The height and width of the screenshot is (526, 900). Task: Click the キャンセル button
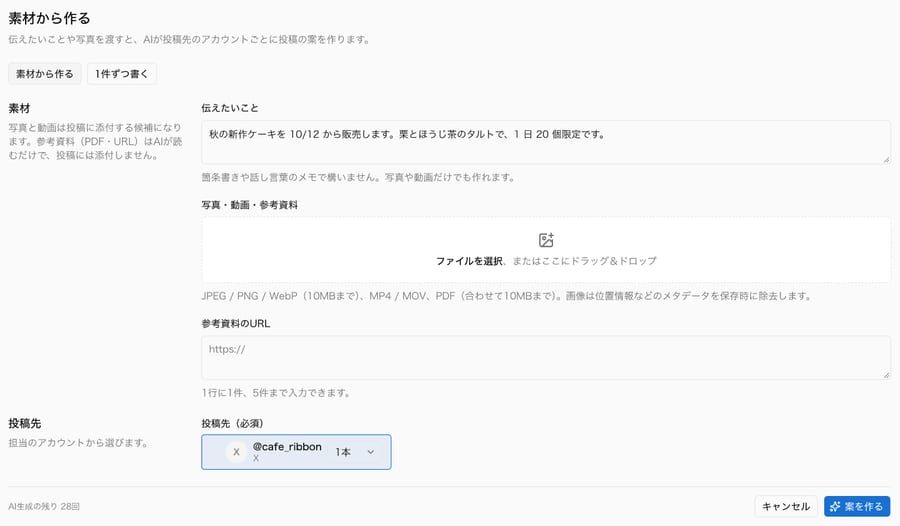(786, 506)
